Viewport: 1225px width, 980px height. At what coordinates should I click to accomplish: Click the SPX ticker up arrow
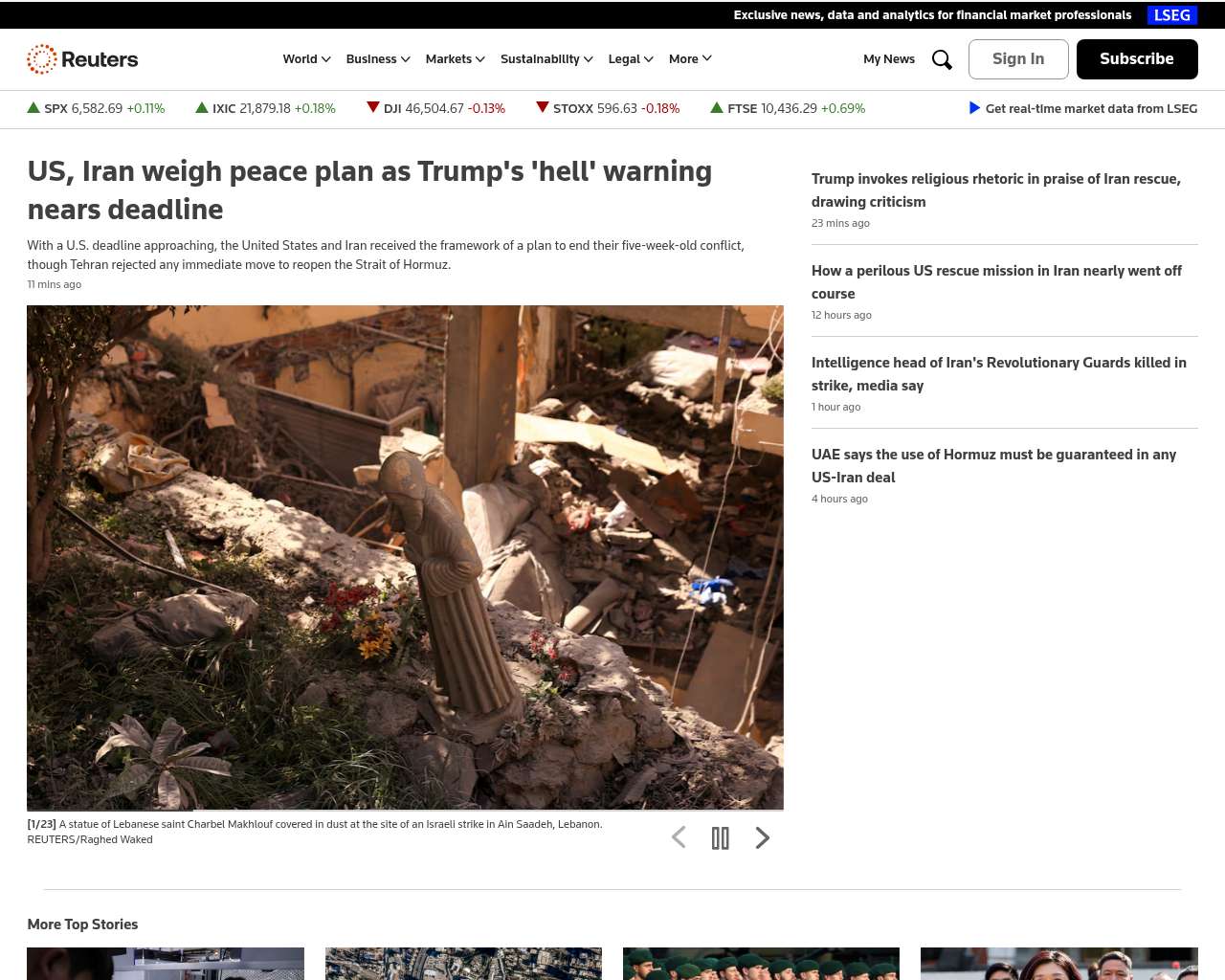coord(33,108)
